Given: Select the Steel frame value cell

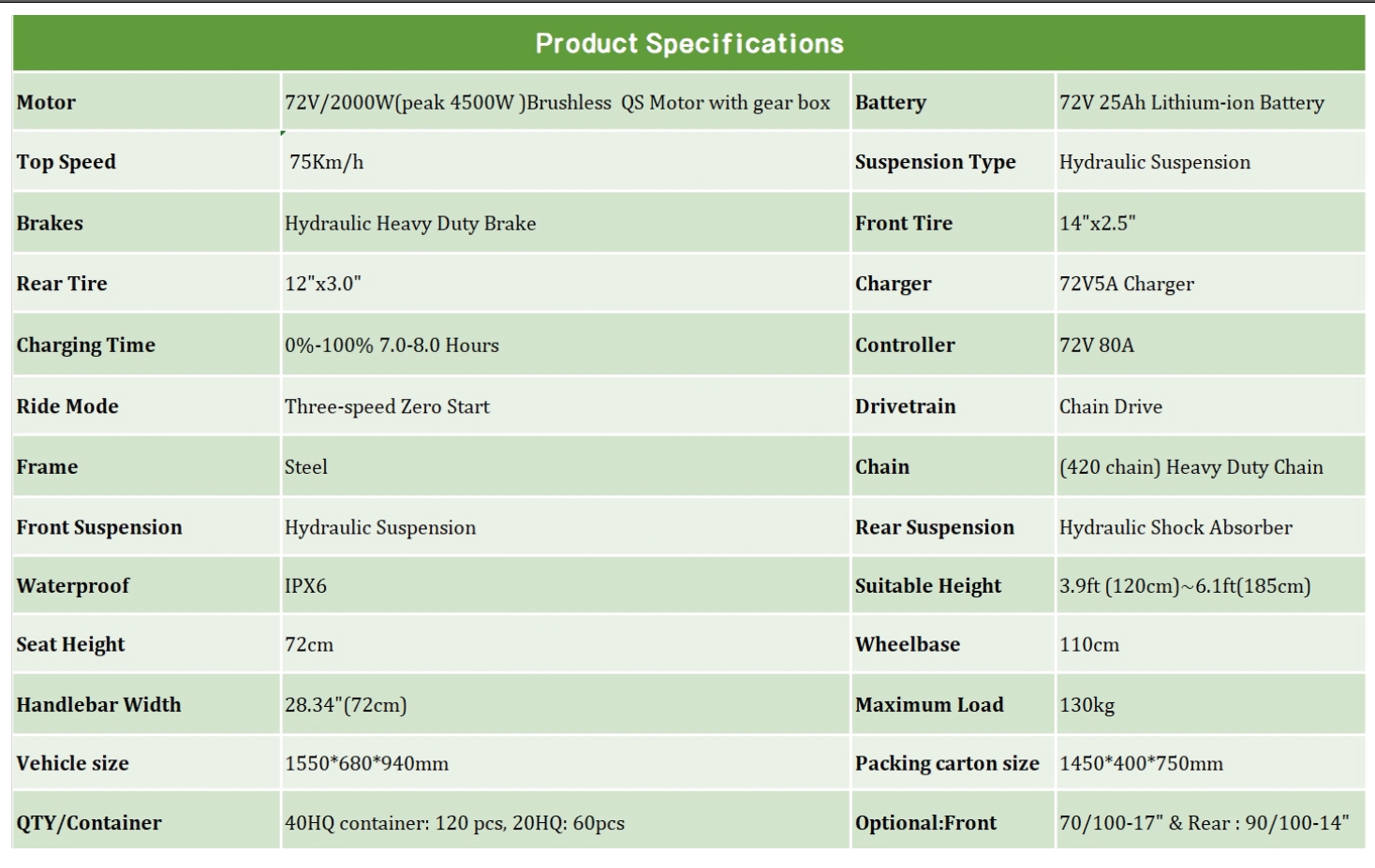Looking at the screenshot, I should point(306,466).
